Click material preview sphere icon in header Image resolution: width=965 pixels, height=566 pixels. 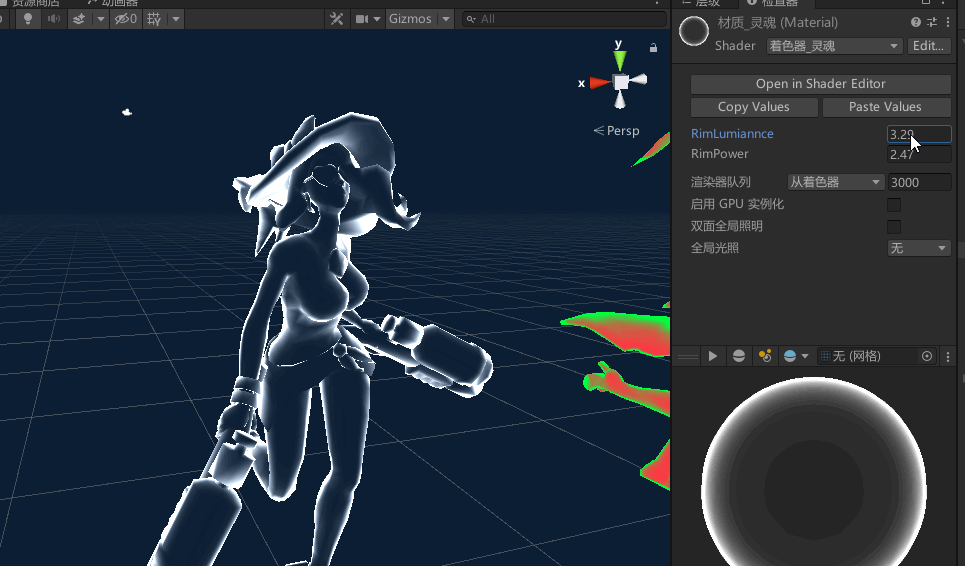coord(694,31)
